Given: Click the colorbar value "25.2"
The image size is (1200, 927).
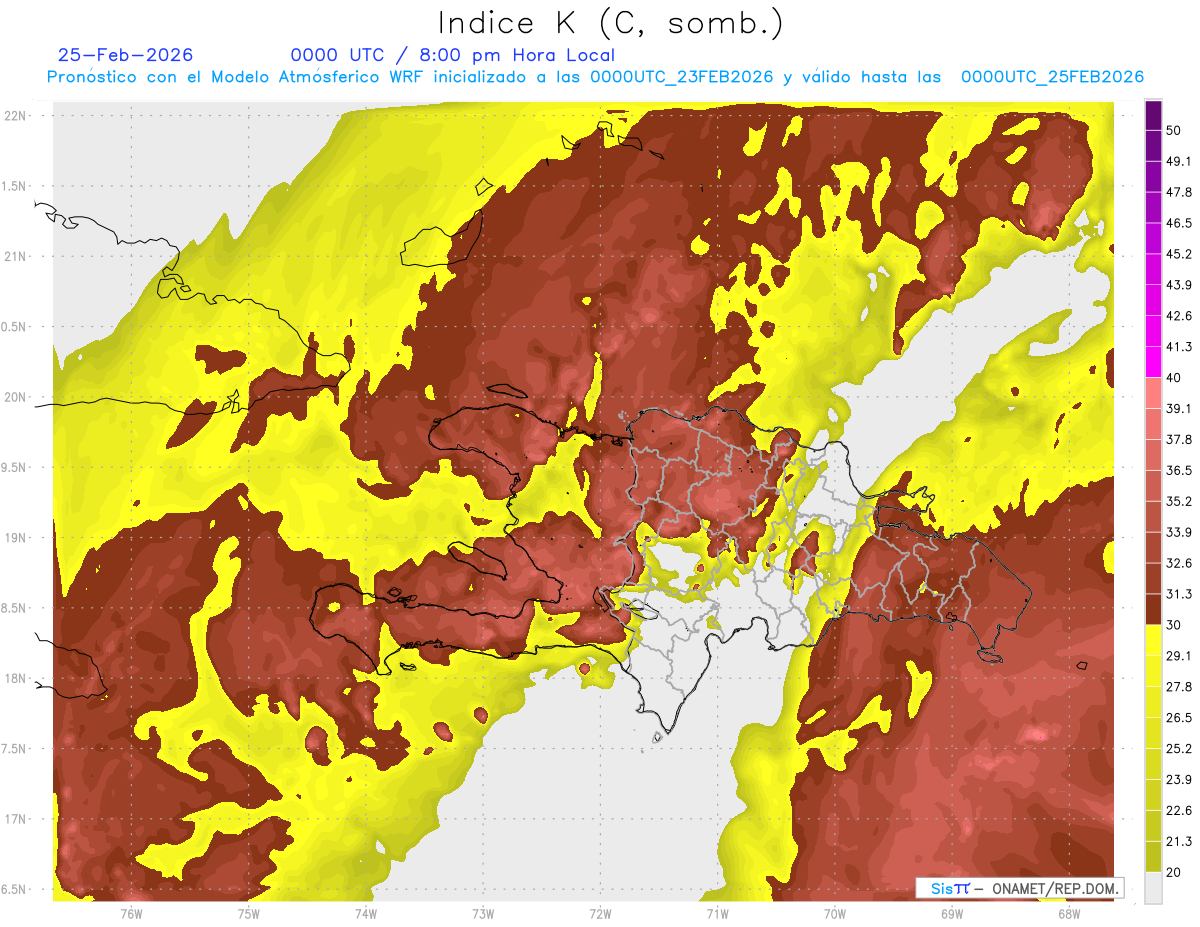Looking at the screenshot, I should tap(1179, 749).
